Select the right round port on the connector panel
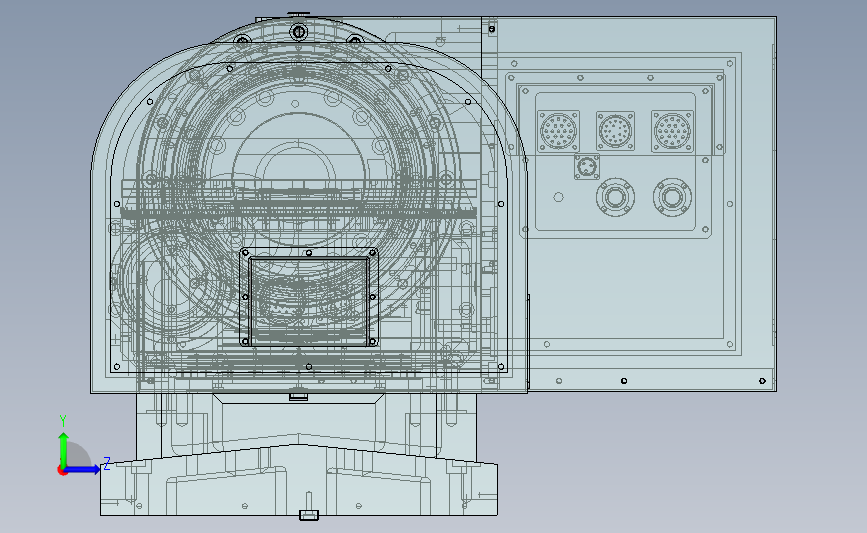Viewport: 867px width, 533px height. (672, 197)
